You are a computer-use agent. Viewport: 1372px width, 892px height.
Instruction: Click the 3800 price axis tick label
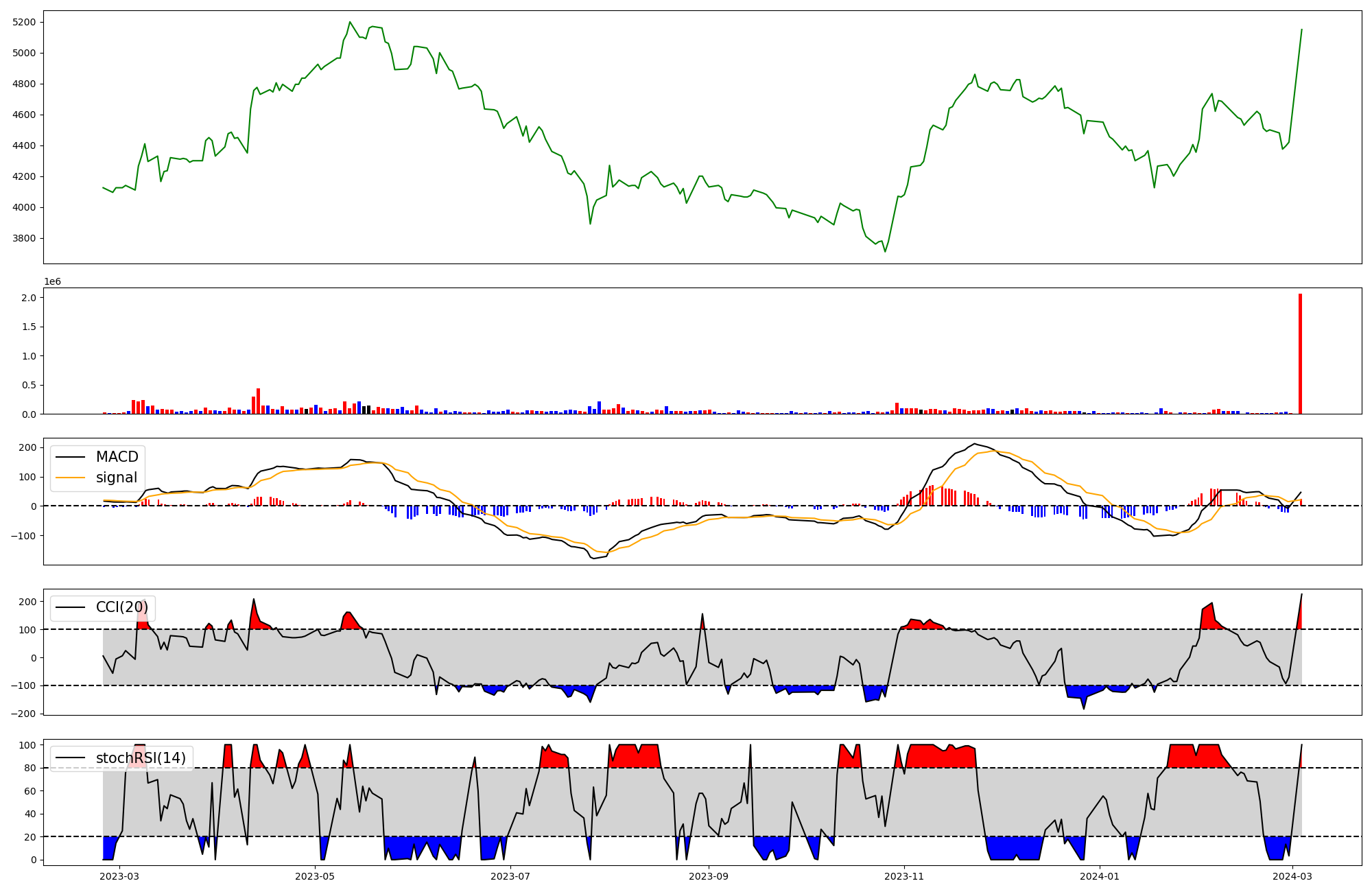[24, 238]
